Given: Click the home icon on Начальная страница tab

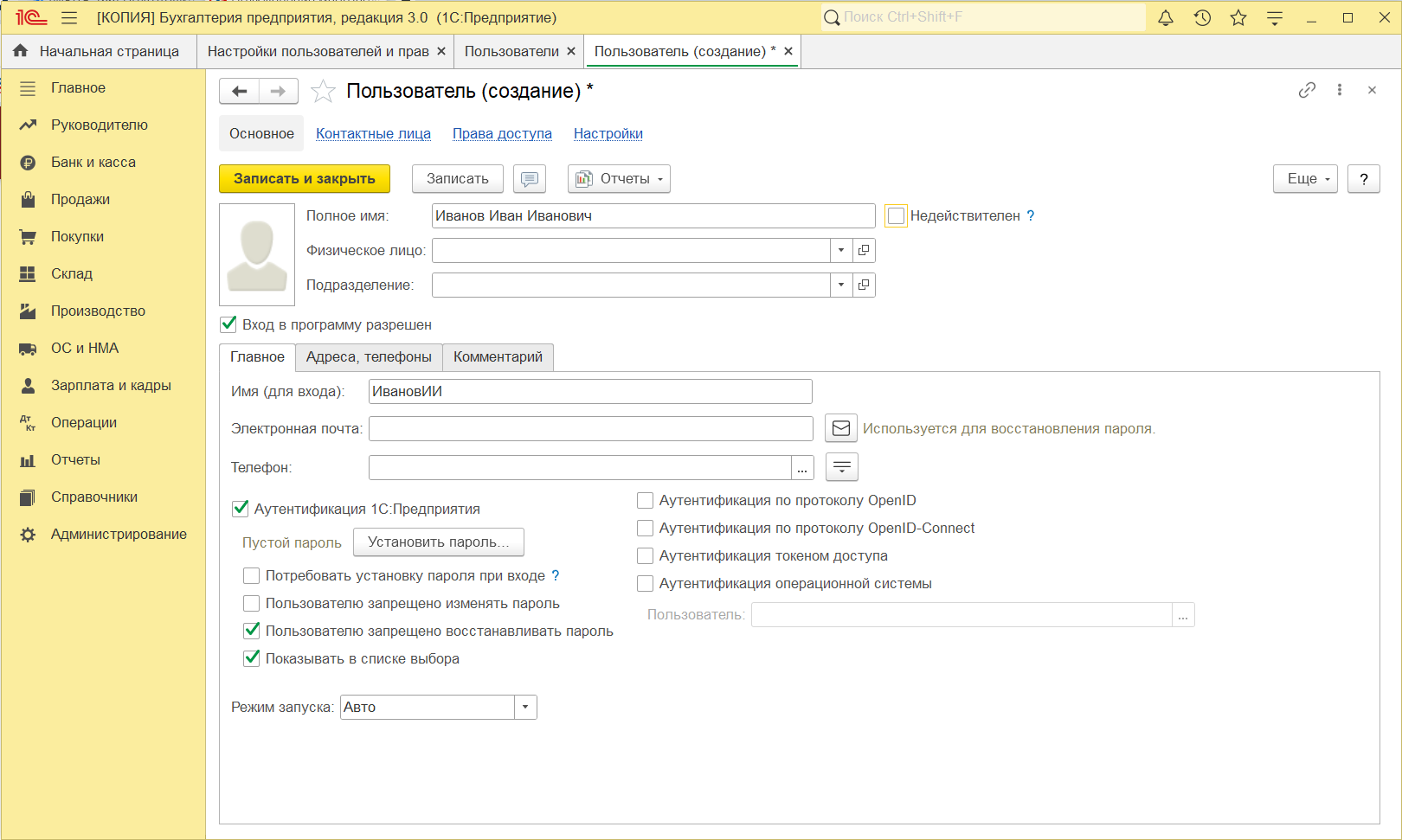Looking at the screenshot, I should click(21, 51).
